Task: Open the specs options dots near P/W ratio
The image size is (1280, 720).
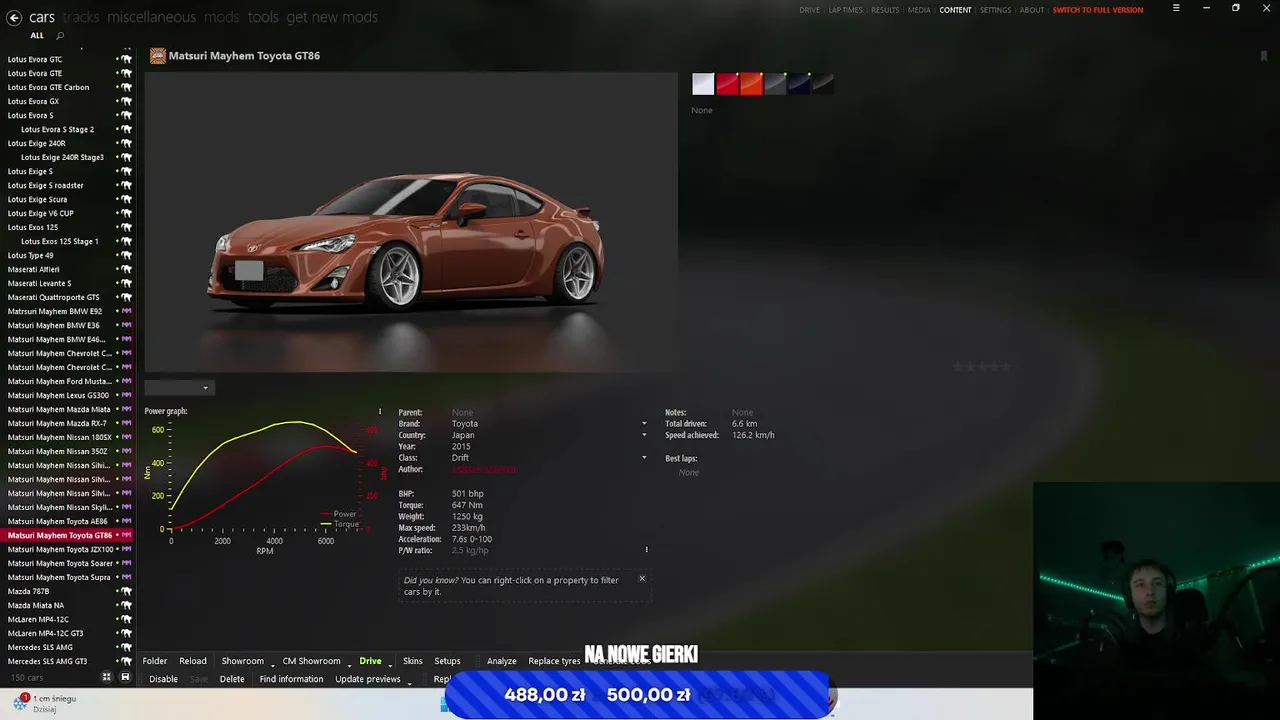Action: [647, 549]
